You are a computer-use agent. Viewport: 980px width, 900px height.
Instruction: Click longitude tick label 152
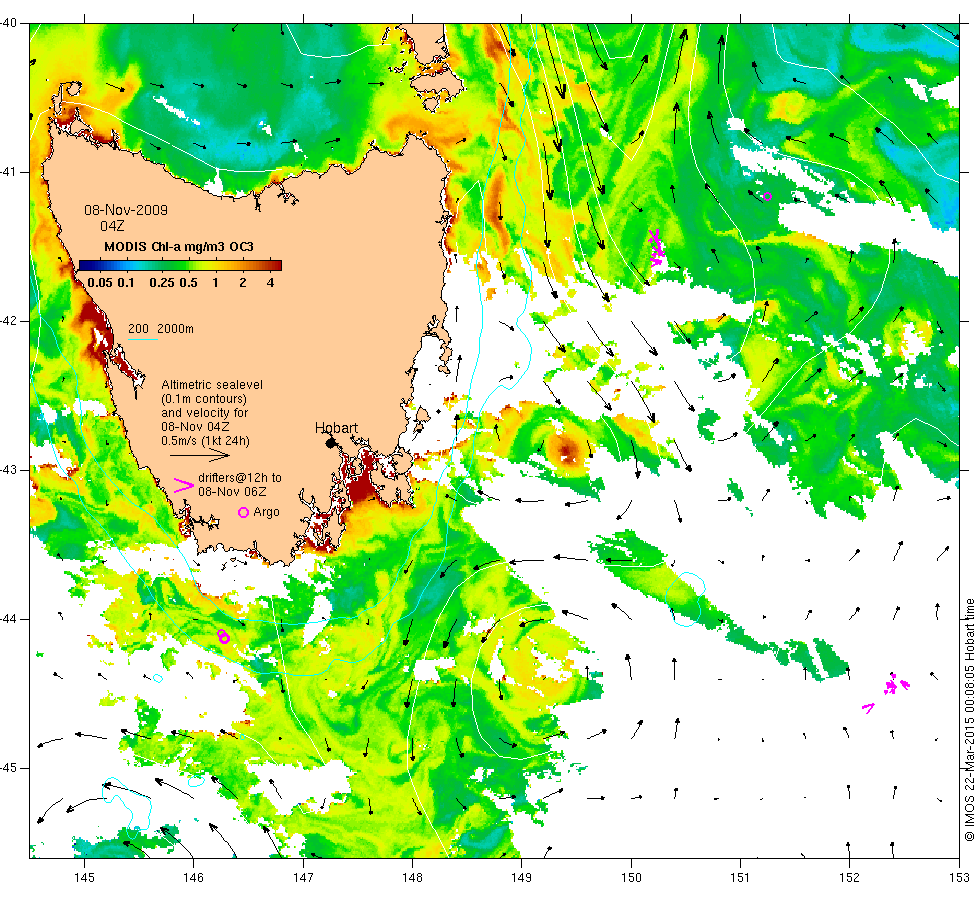(x=849, y=877)
